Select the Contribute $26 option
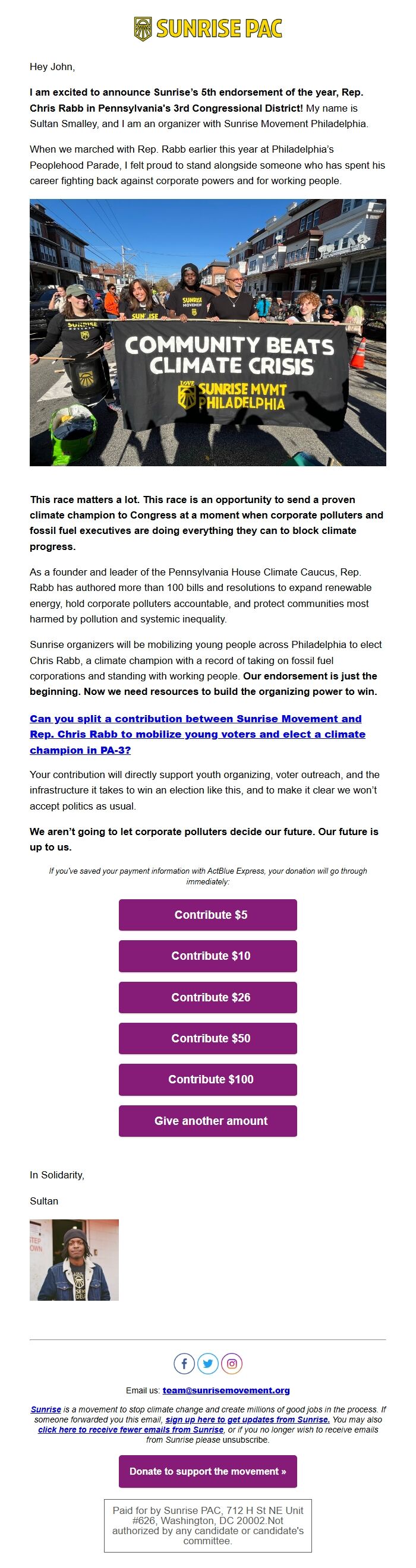416x1568 pixels. [x=207, y=997]
